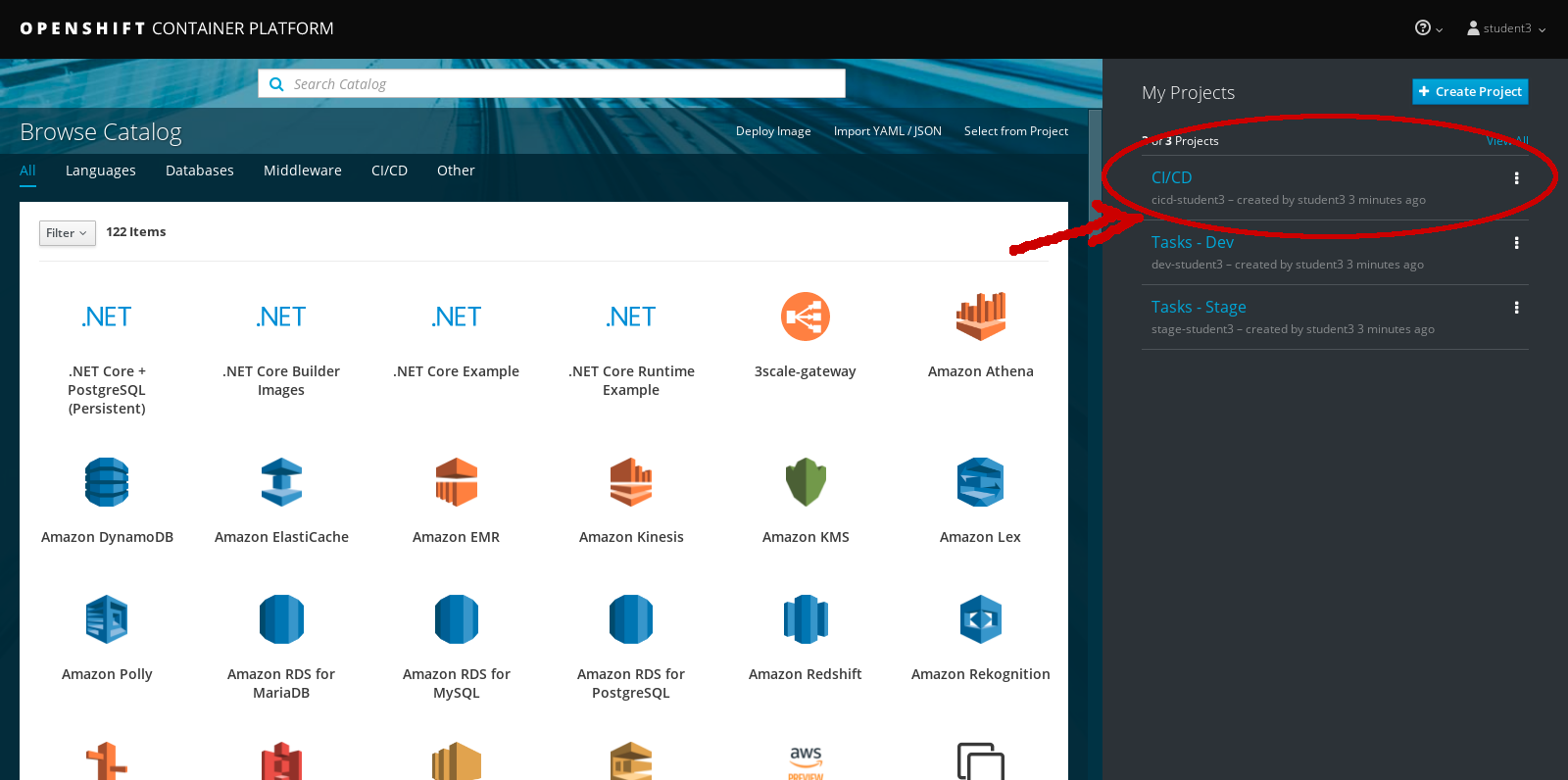Choose the Amazon Athena icon
Viewport: 1568px width, 780px height.
click(981, 317)
